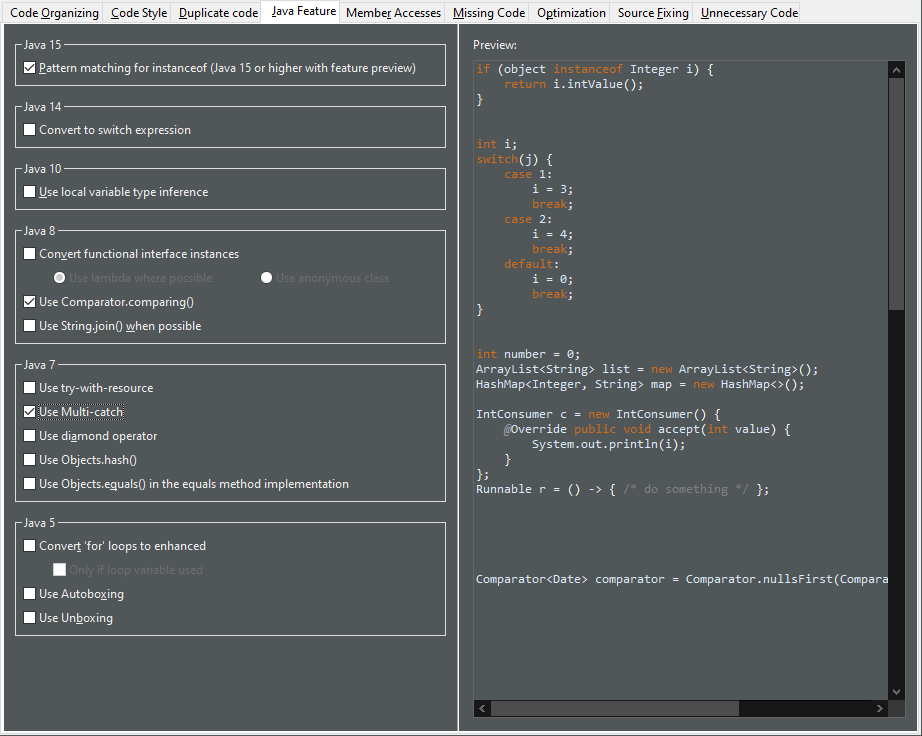Click the preview scroll down arrow
Screen dimensions: 922x736
point(896,692)
